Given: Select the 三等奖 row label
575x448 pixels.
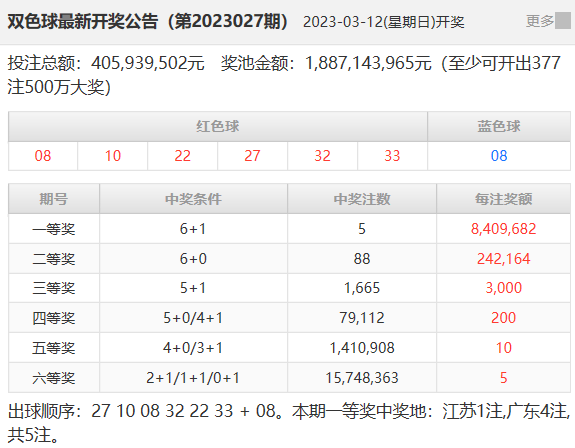Looking at the screenshot, I should (54, 288).
